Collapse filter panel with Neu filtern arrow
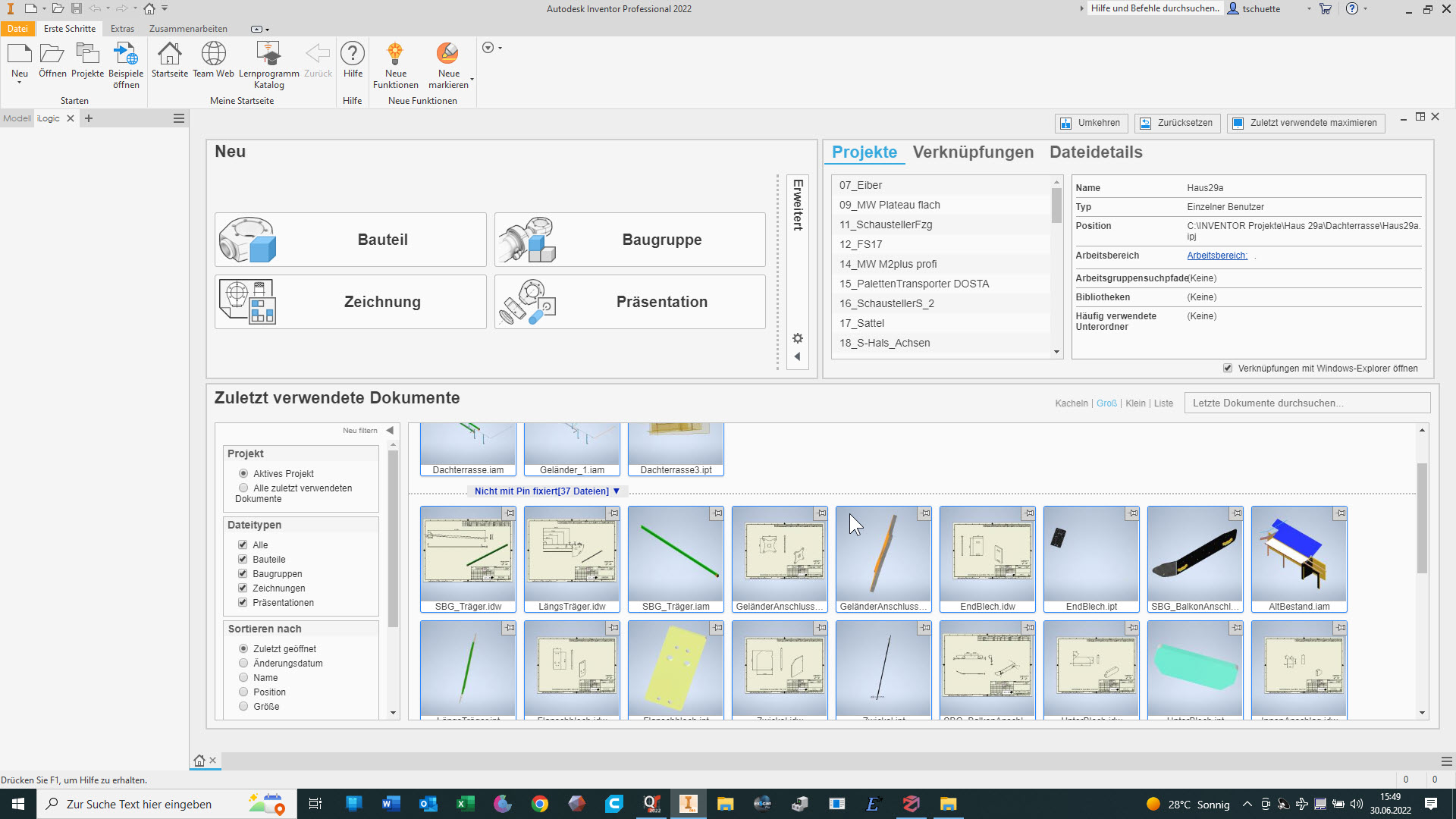Screen dimensions: 1456x819 (x=390, y=430)
